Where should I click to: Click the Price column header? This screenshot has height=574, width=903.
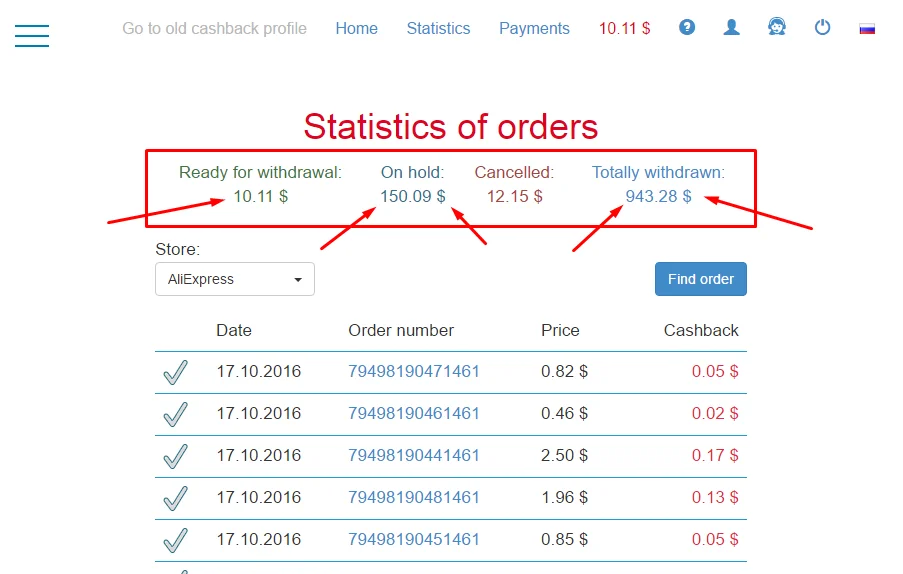click(x=560, y=330)
